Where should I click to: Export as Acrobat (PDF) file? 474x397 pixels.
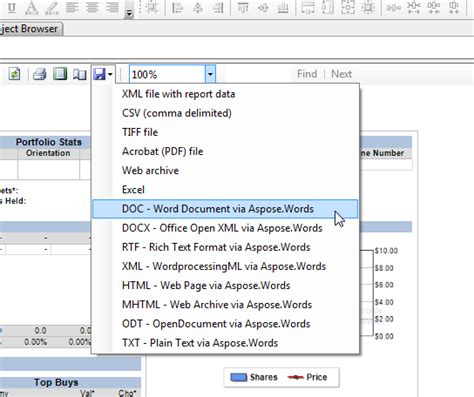pyautogui.click(x=225, y=151)
